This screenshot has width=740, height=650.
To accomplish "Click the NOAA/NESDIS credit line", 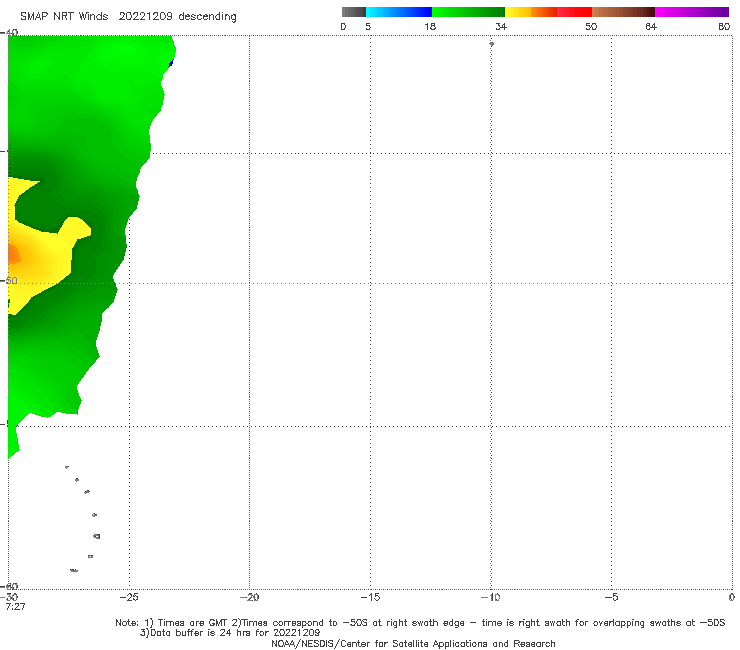I will 413,643.
